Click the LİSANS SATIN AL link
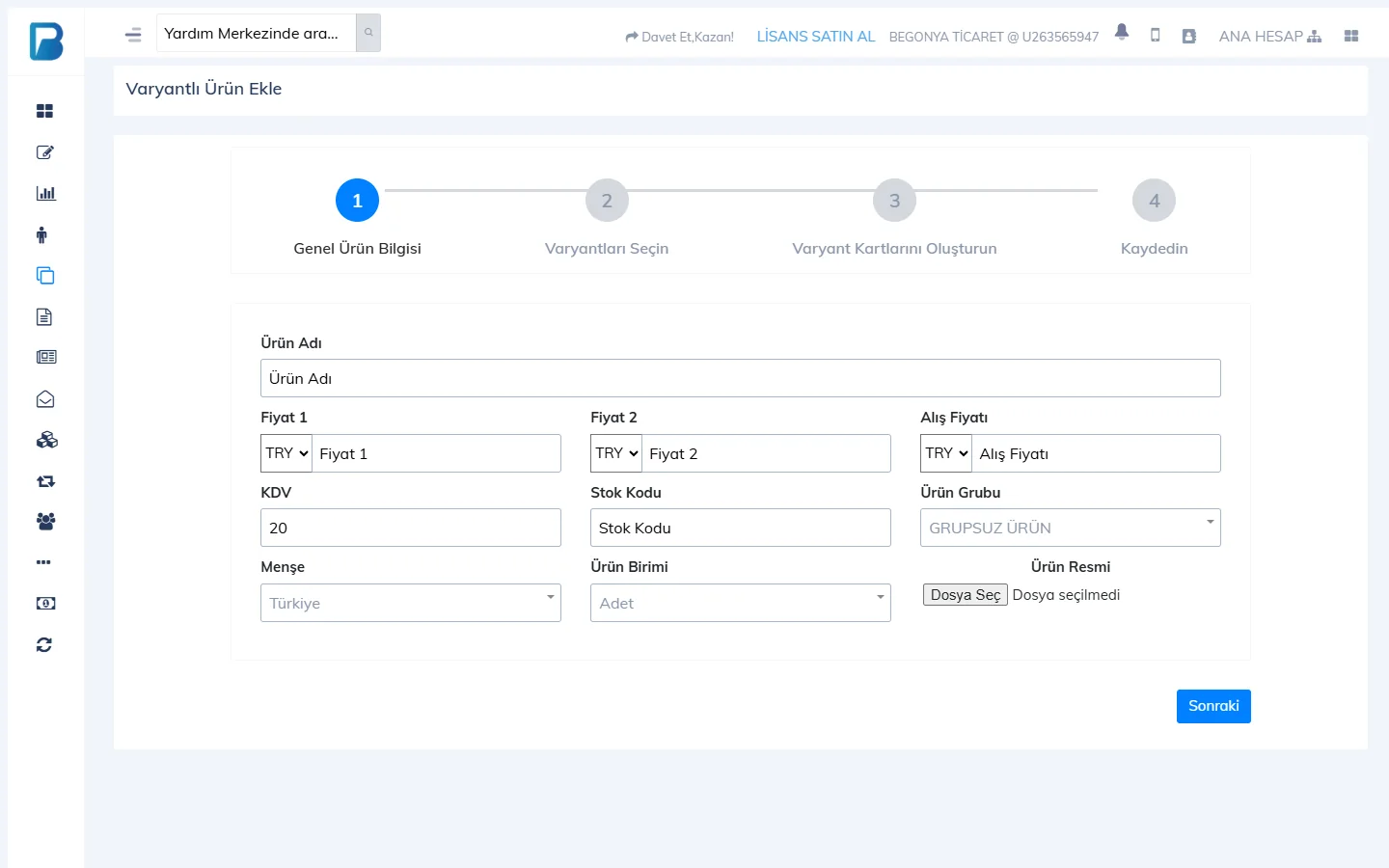 pyautogui.click(x=816, y=37)
